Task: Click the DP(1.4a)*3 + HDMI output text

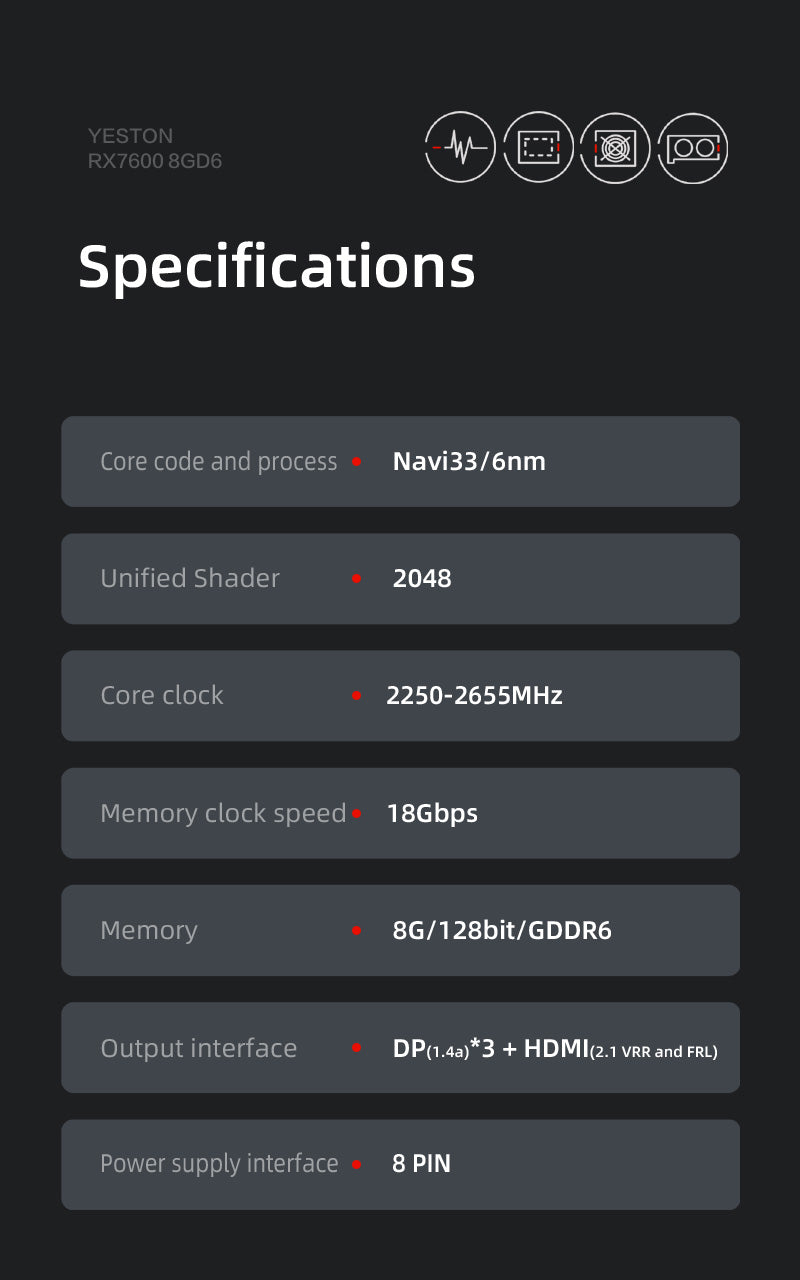Action: pos(555,1049)
